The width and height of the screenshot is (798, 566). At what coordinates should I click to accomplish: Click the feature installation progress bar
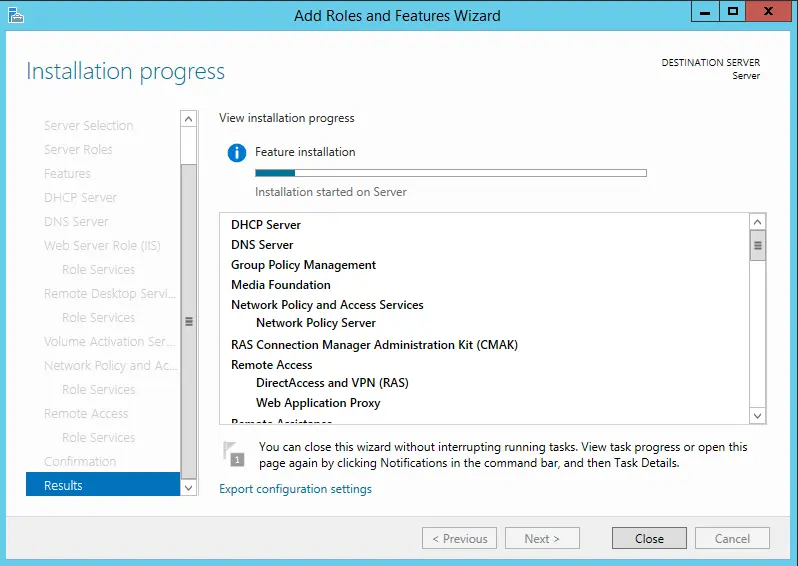(450, 173)
